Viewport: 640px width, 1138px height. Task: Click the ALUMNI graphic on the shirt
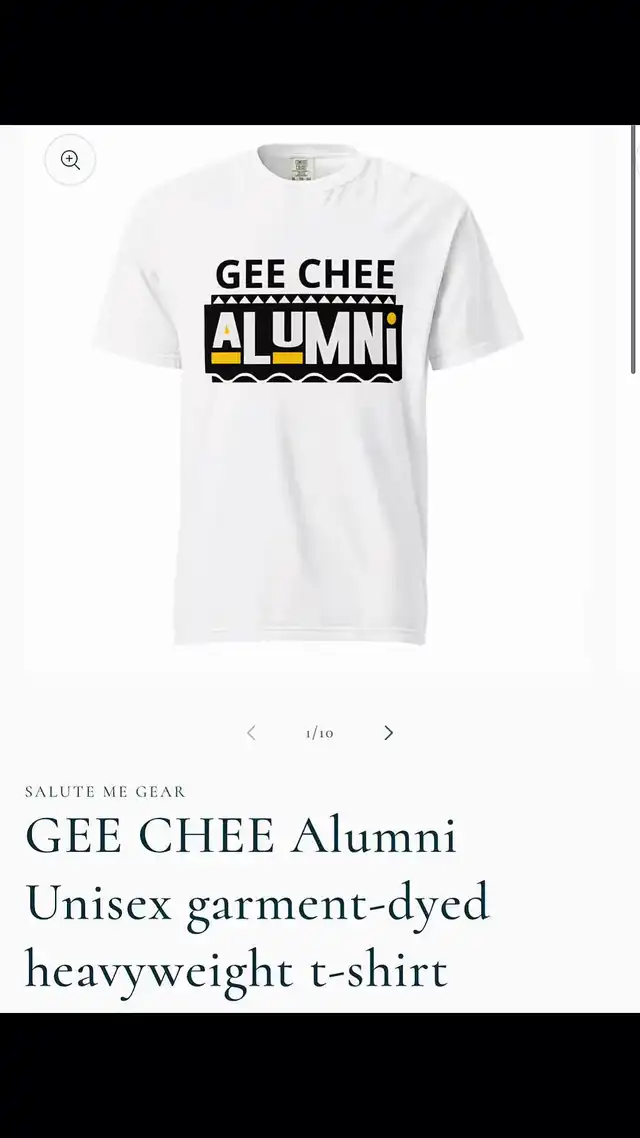pos(303,339)
